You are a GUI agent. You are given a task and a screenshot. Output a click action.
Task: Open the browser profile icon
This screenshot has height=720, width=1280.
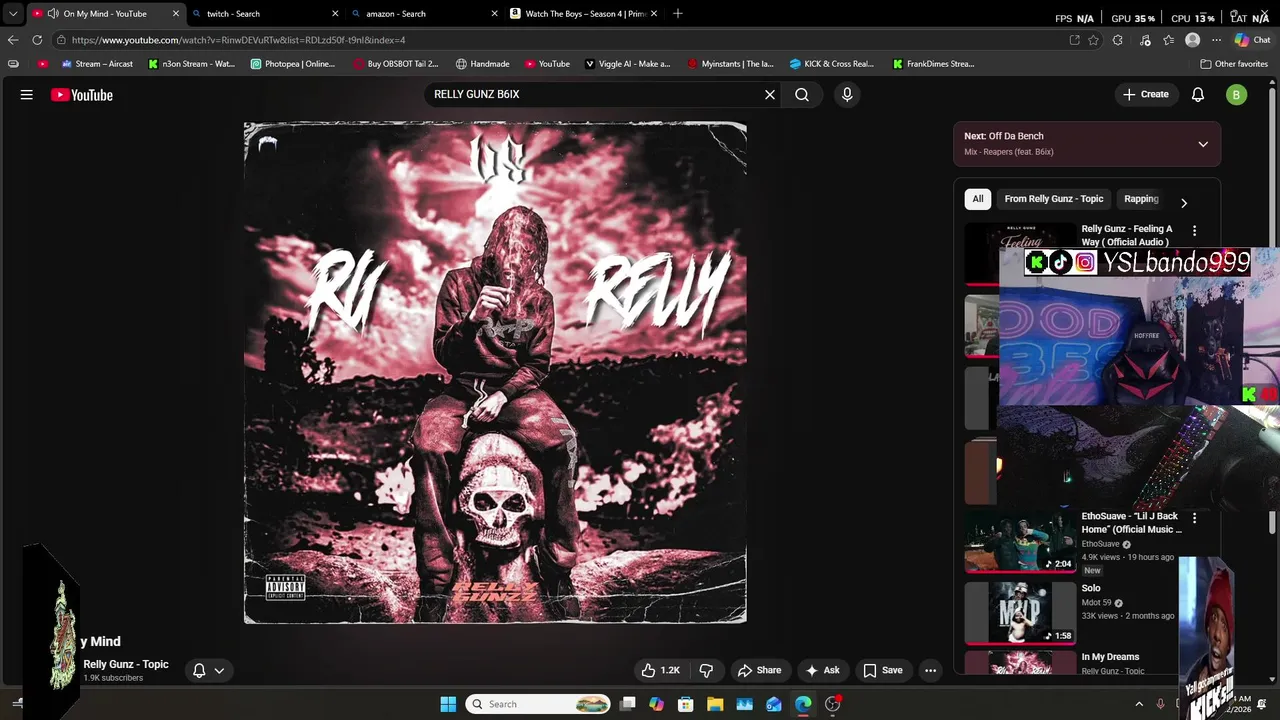tap(1192, 40)
